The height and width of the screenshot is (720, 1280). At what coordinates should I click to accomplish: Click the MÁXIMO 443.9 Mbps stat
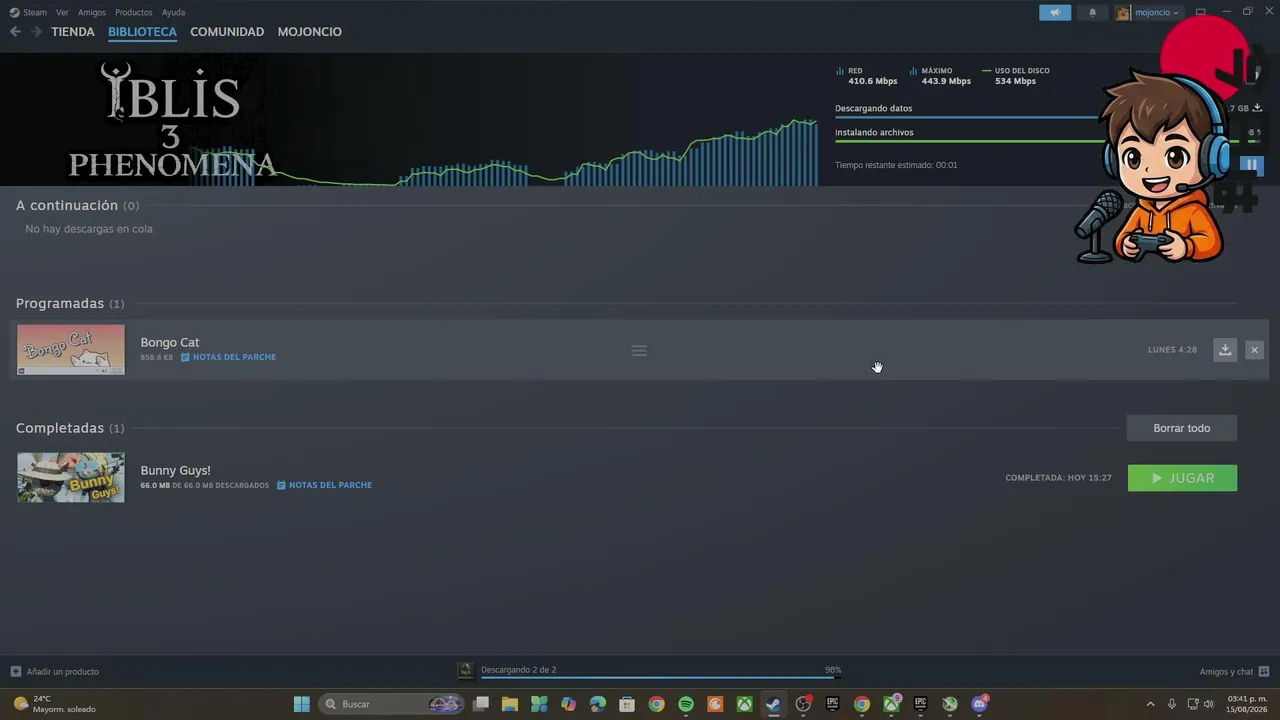pyautogui.click(x=940, y=76)
